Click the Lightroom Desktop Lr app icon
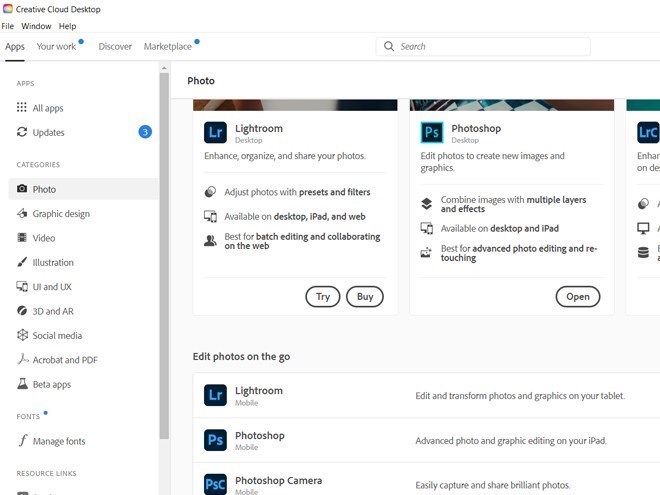 (x=216, y=133)
